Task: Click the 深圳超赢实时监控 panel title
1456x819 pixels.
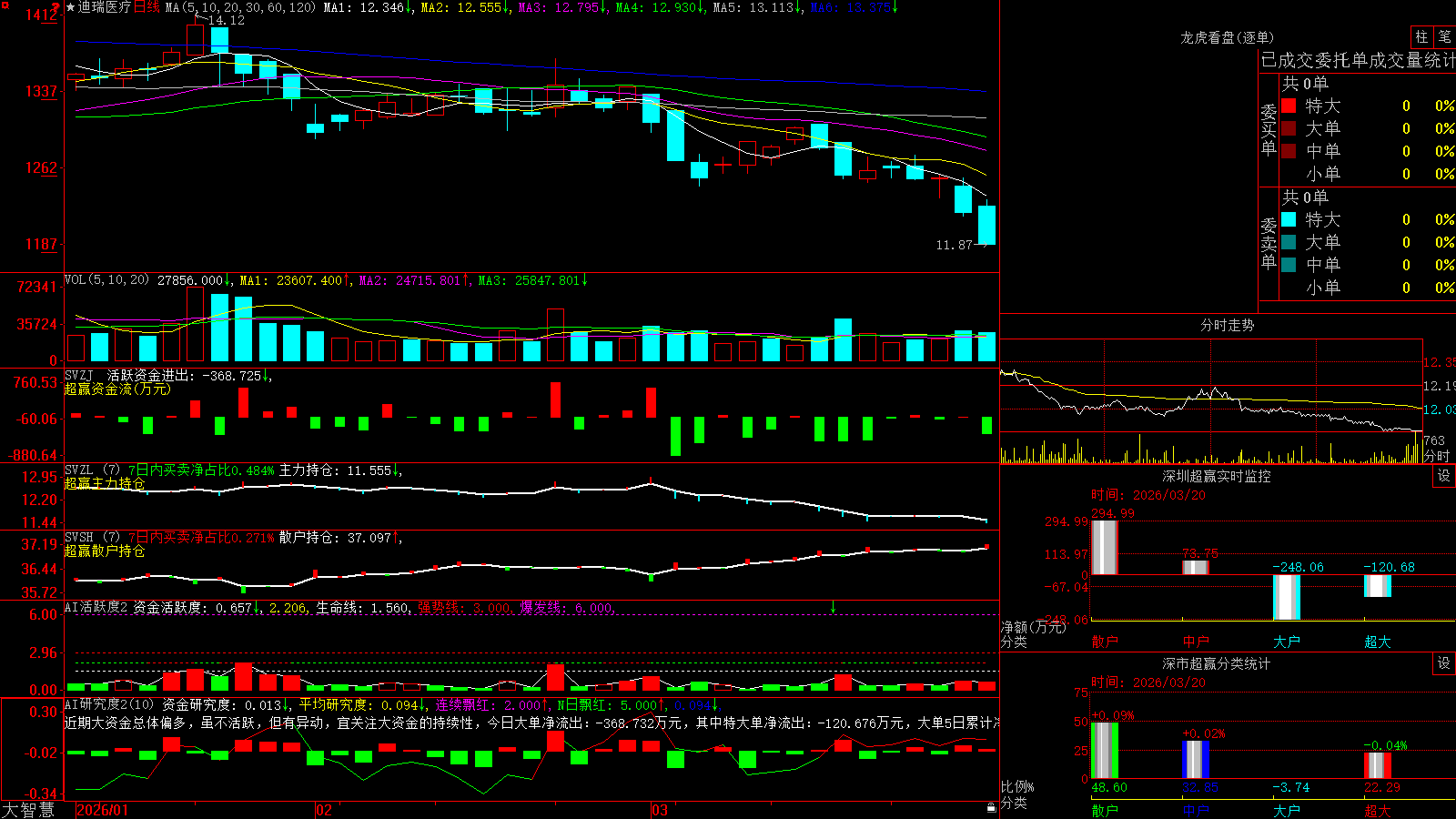Action: click(1216, 476)
